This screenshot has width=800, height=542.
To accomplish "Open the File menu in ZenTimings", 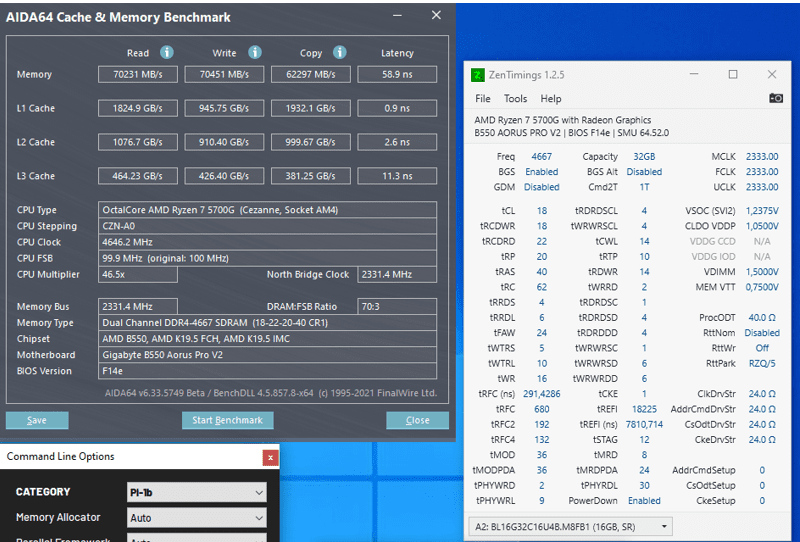I will point(483,98).
